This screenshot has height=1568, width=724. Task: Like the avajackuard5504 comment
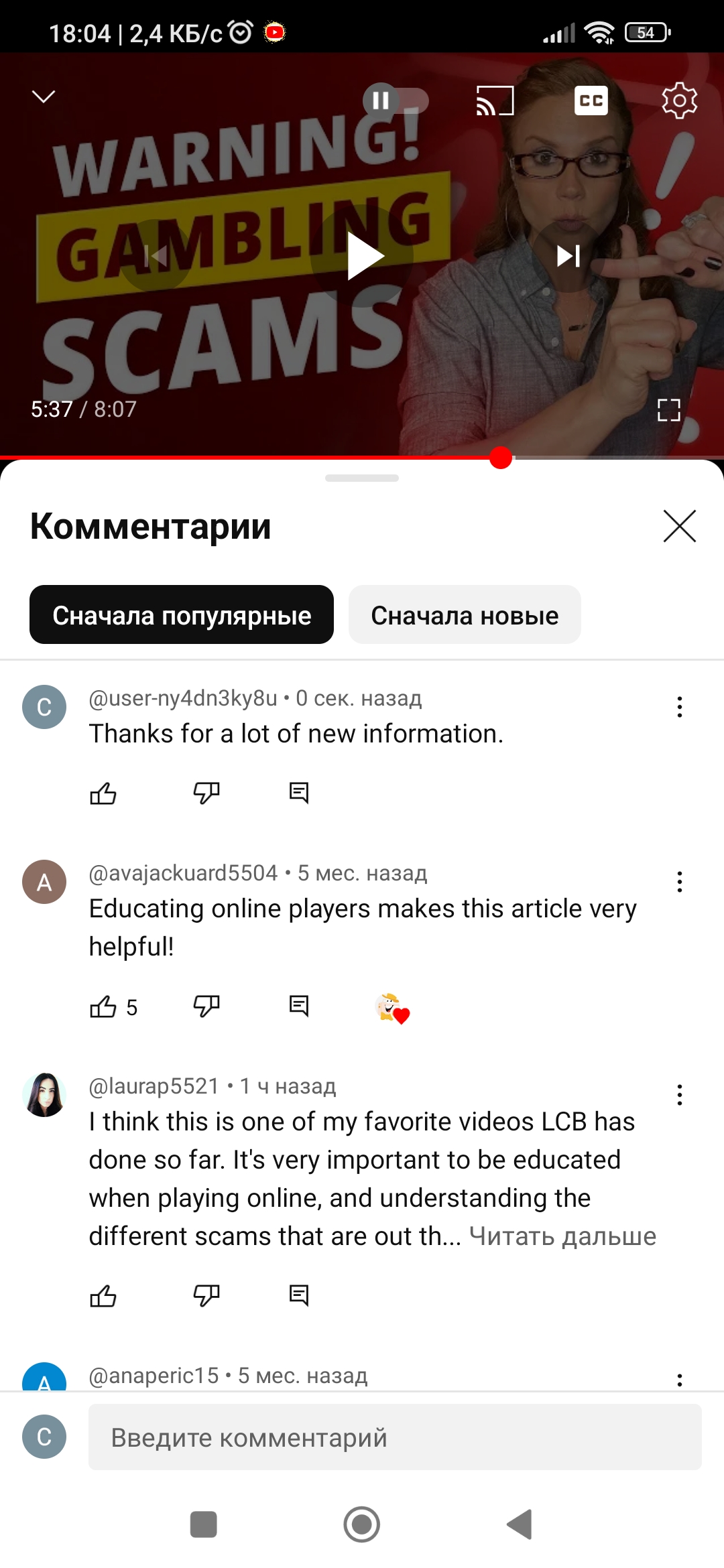pos(103,1006)
